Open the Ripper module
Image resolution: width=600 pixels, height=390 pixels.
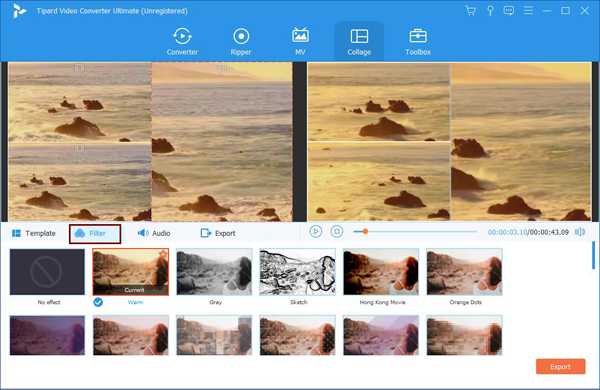click(241, 41)
